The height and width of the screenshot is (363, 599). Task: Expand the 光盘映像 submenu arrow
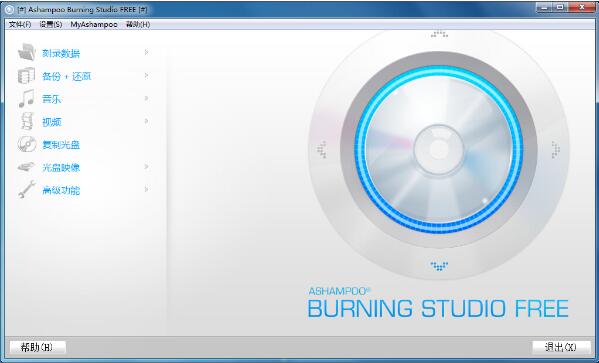[x=146, y=167]
